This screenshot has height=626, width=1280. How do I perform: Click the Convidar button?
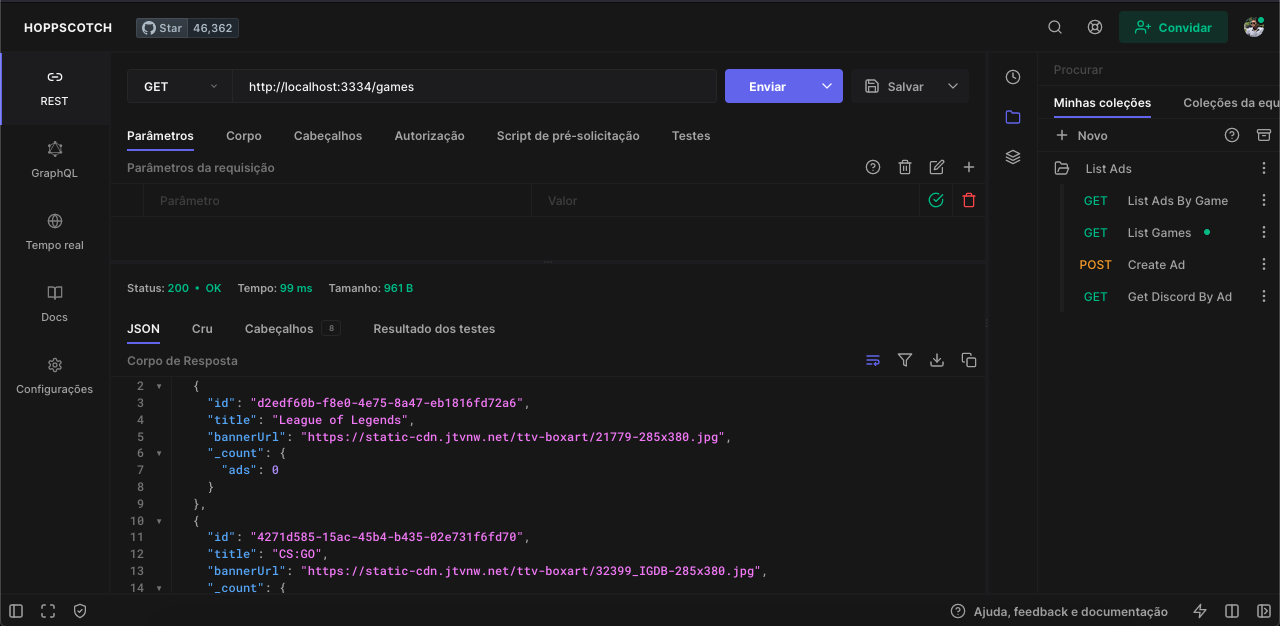click(x=1173, y=27)
